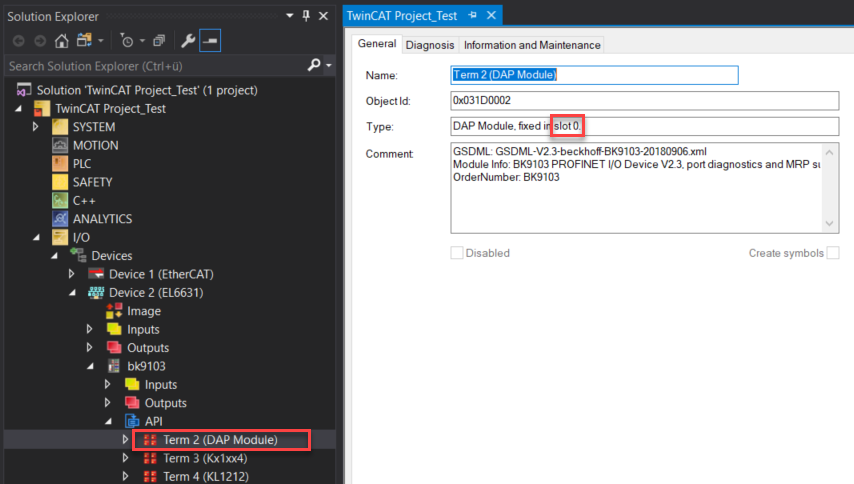Click the Name input field
The height and width of the screenshot is (484, 854).
point(594,75)
